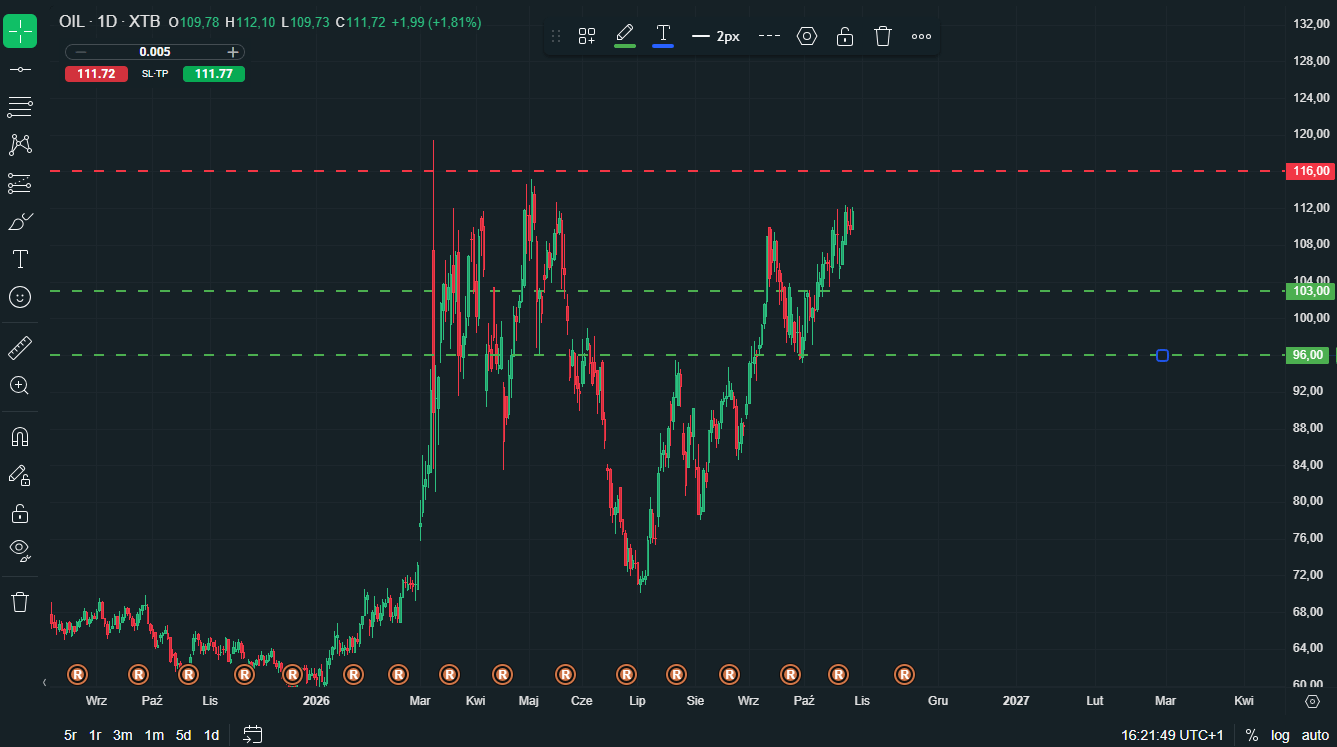Select the 5r time range

pyautogui.click(x=70, y=735)
